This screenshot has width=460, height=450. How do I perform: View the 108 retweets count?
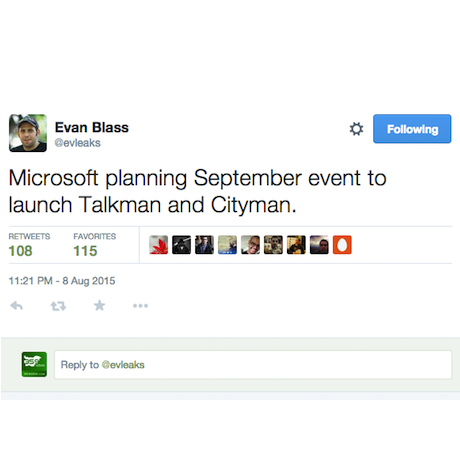point(20,251)
